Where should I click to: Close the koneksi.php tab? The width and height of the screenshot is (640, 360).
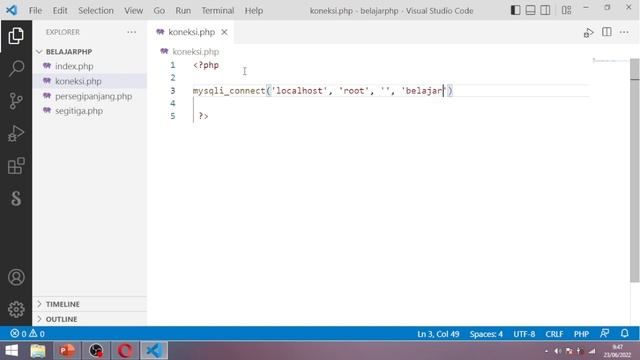pos(224,32)
